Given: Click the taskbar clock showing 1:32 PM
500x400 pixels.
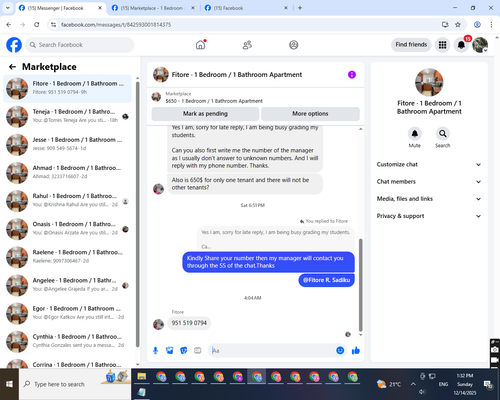Looking at the screenshot, I should click(x=465, y=384).
